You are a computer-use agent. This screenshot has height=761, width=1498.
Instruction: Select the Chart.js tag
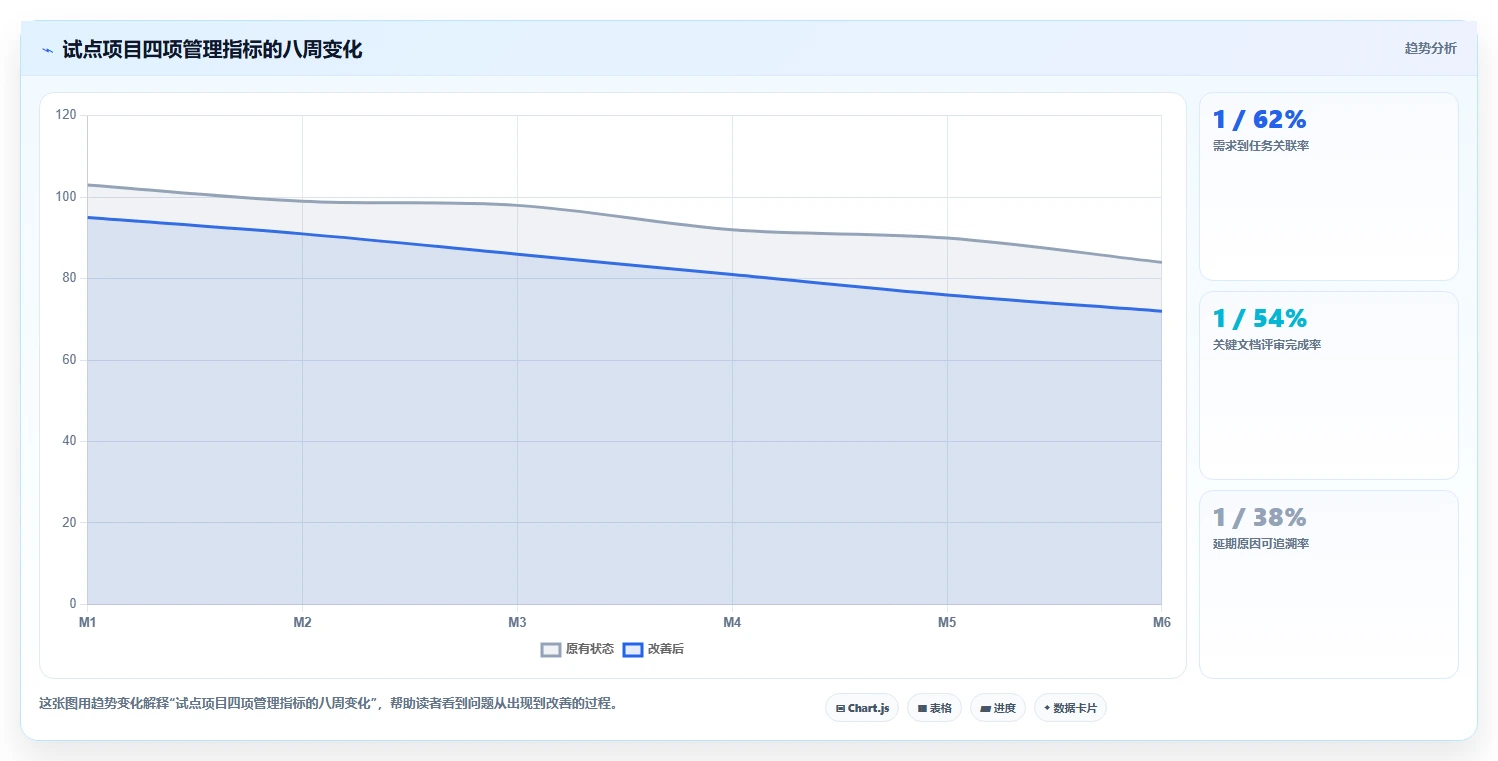(x=862, y=708)
